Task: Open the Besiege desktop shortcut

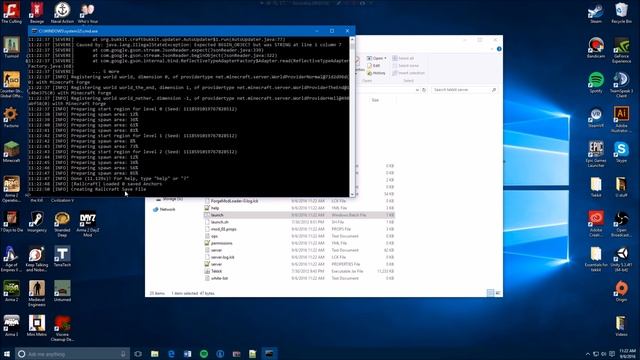Action: coord(37,13)
